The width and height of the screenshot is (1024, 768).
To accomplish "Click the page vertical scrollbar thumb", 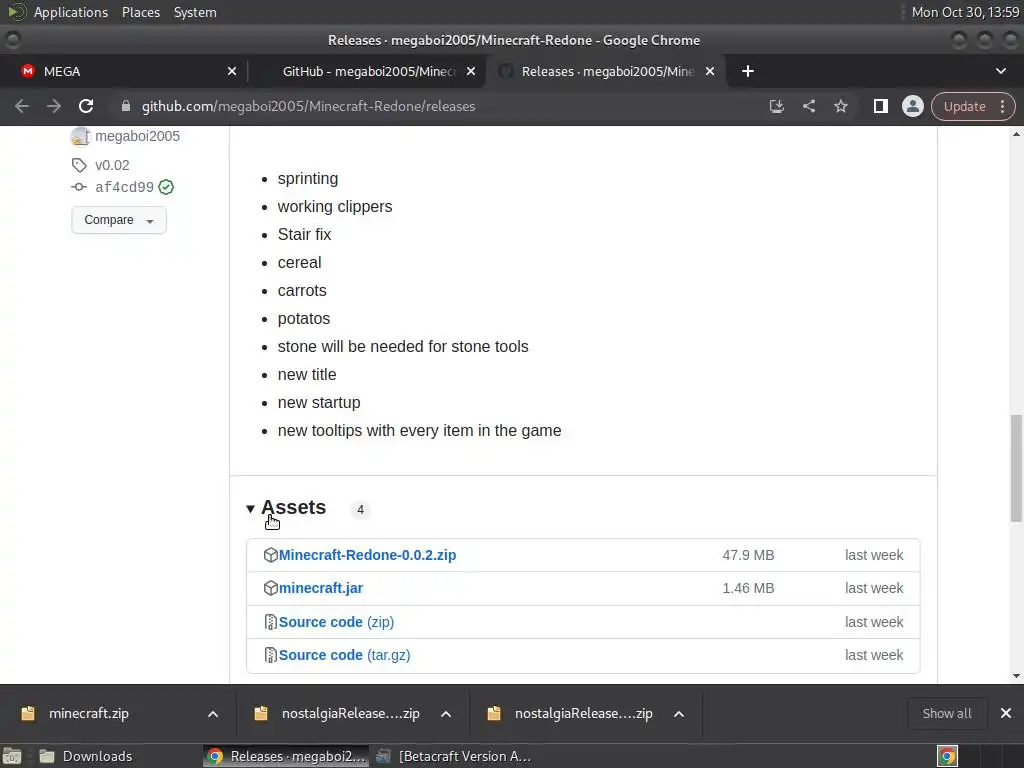I will tap(1016, 468).
